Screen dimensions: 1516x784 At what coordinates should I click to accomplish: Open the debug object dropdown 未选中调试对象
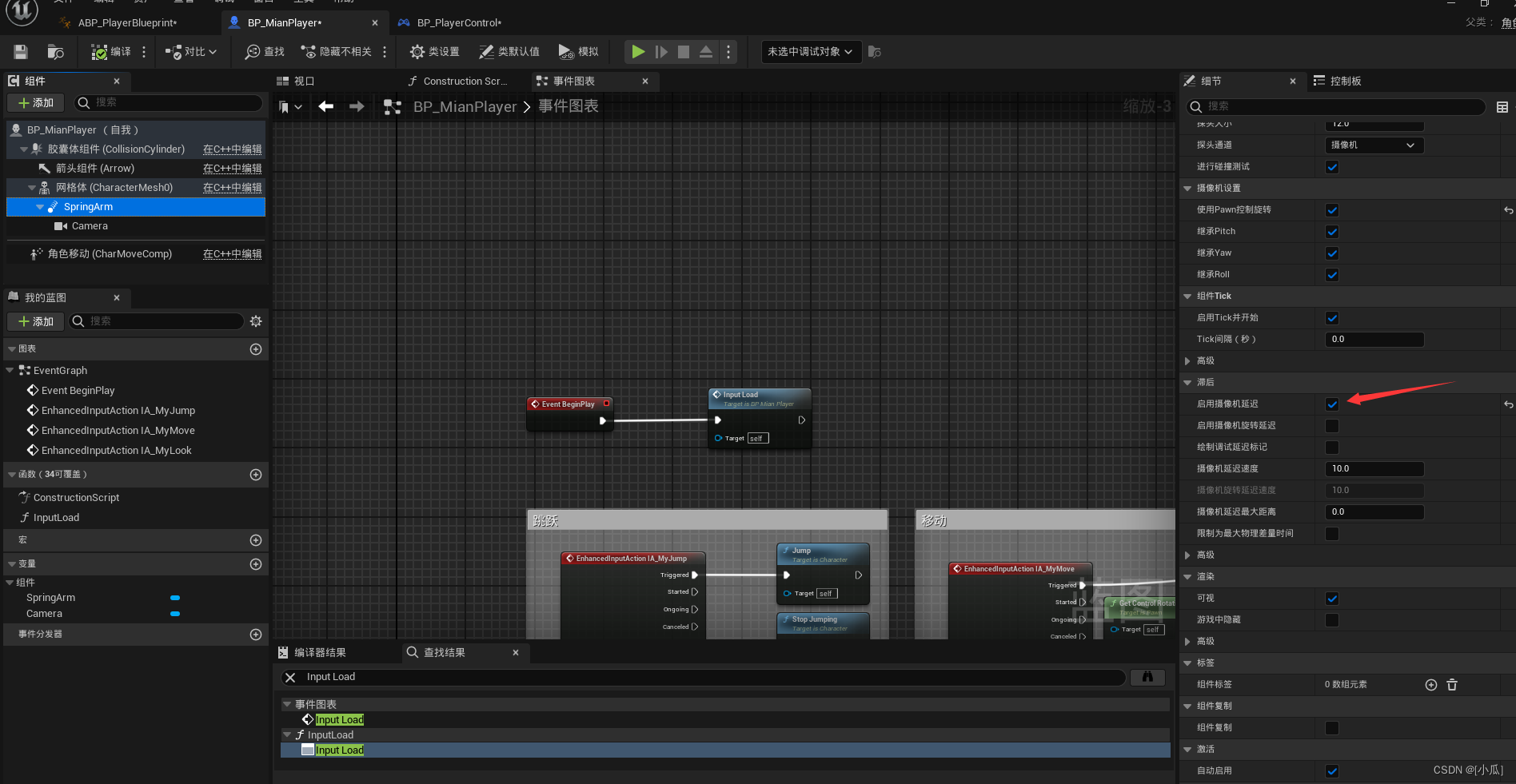(x=811, y=52)
